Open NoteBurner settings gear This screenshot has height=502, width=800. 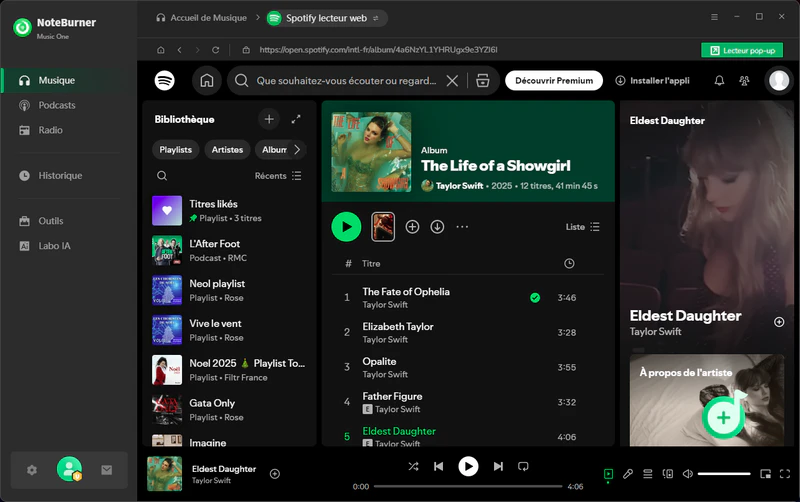(x=32, y=470)
